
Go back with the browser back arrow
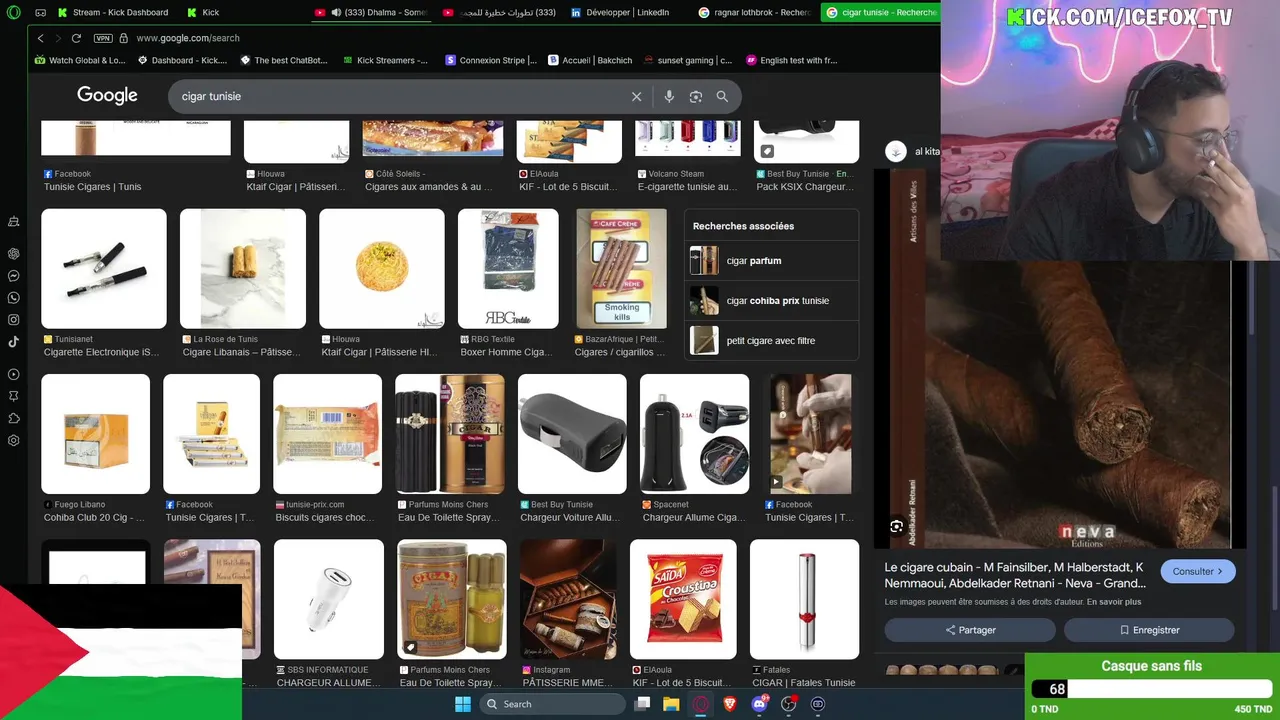[40, 38]
